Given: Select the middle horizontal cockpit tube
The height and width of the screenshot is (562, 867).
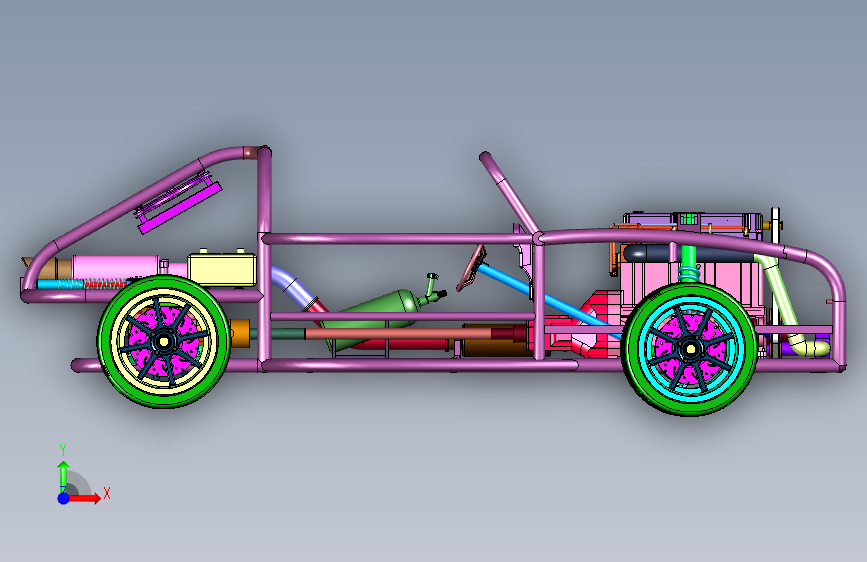Looking at the screenshot, I should click(x=403, y=316).
